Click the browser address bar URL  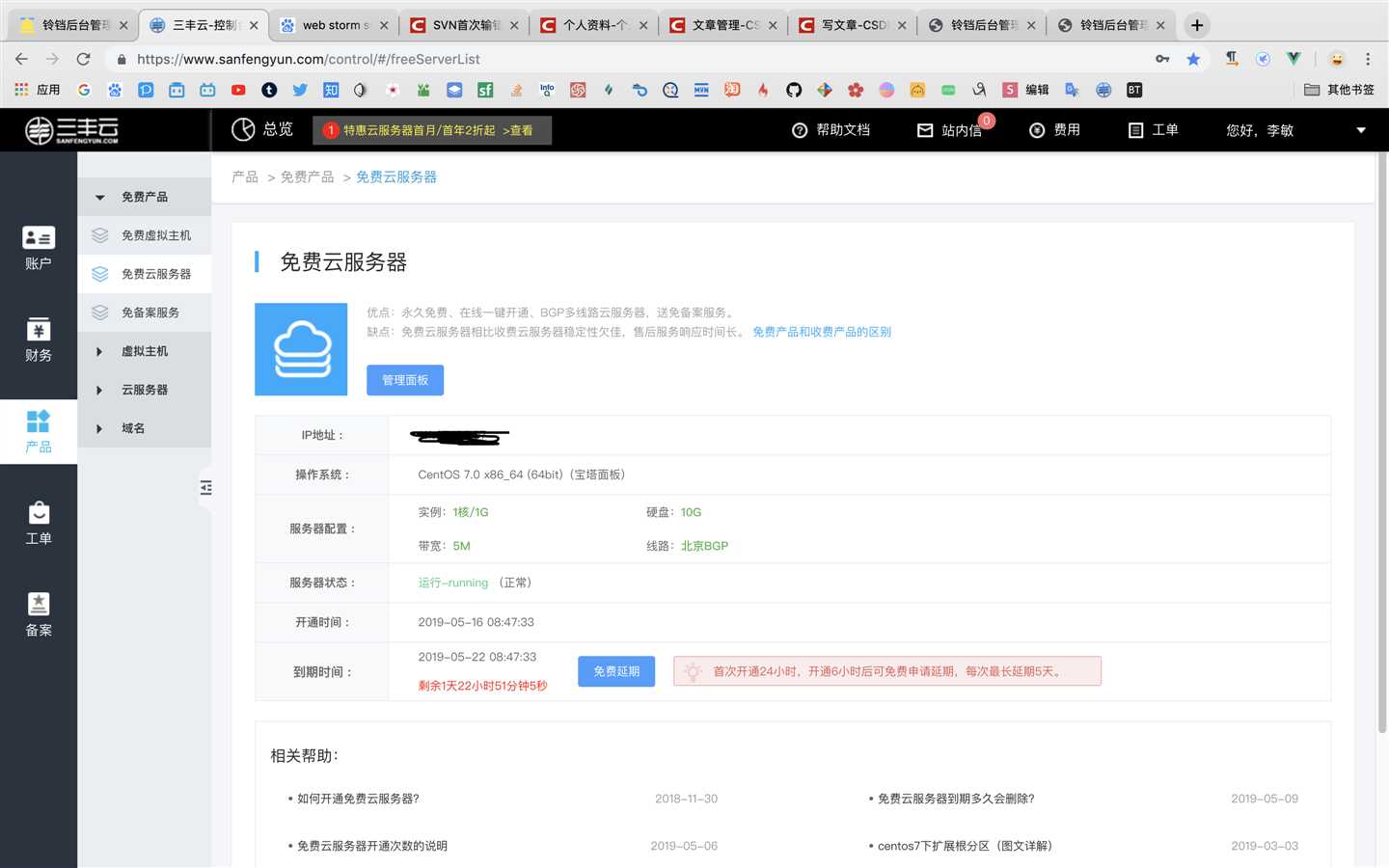coord(309,59)
